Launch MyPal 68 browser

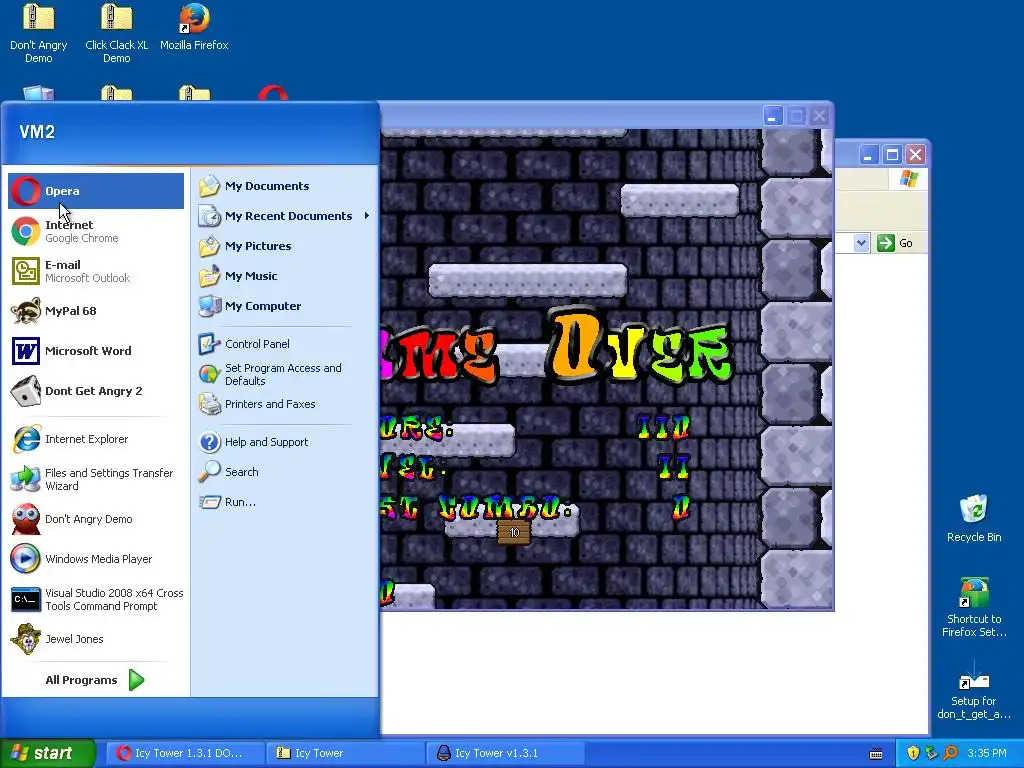coord(96,311)
